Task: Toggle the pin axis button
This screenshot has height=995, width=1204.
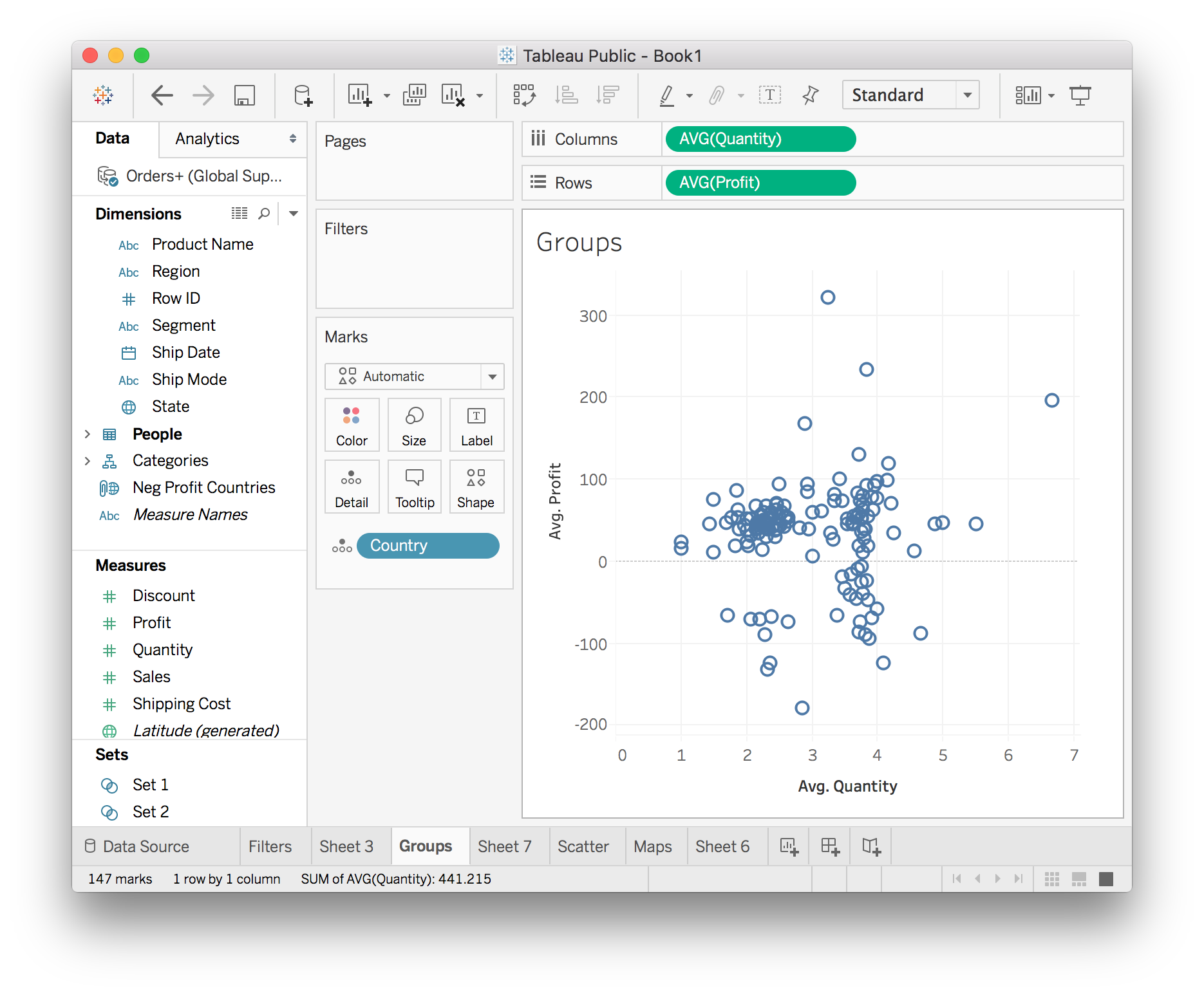Action: click(x=810, y=95)
